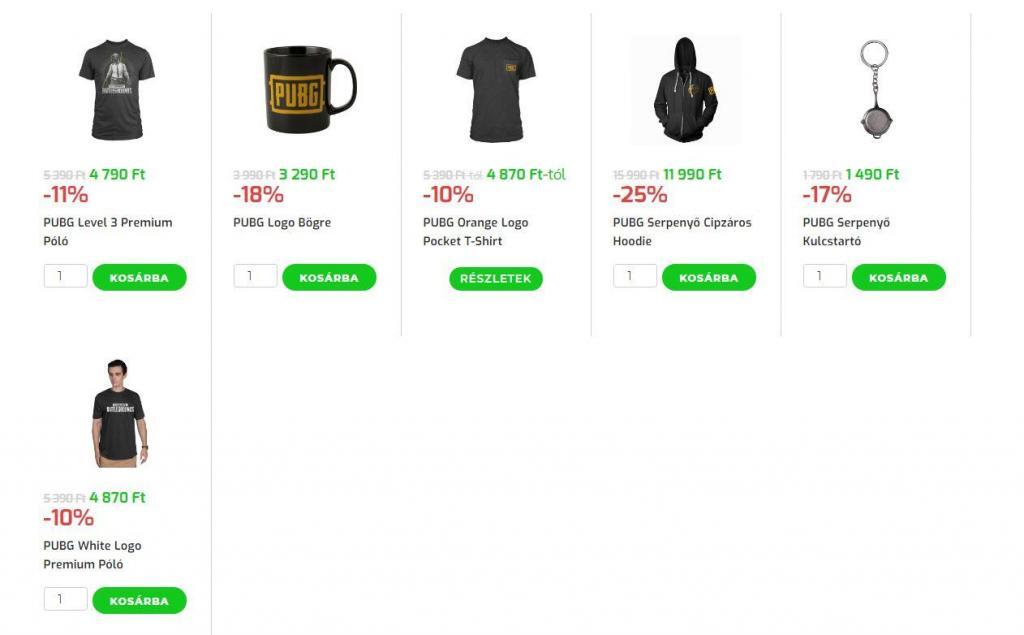Viewport: 1024px width, 635px height.
Task: Click the PUBG White Logo Premium Póló image
Action: [x=117, y=413]
